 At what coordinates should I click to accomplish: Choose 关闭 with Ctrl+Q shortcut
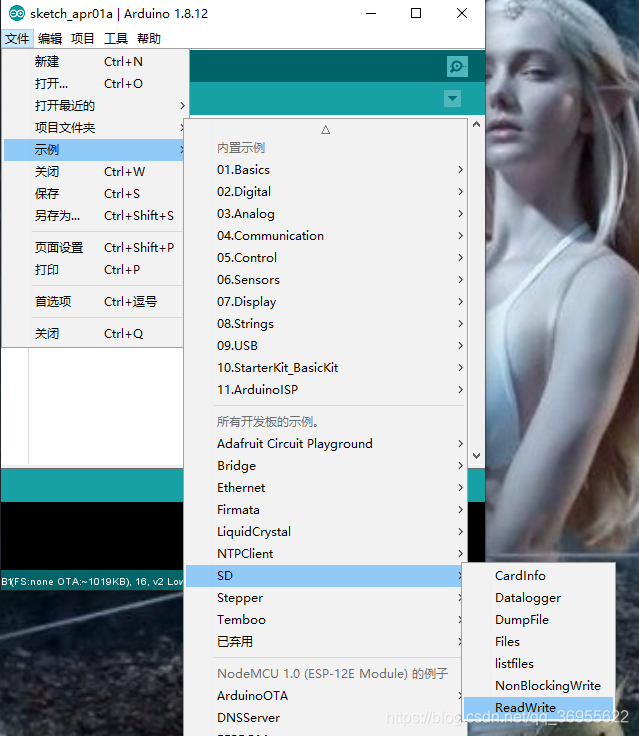(x=94, y=334)
